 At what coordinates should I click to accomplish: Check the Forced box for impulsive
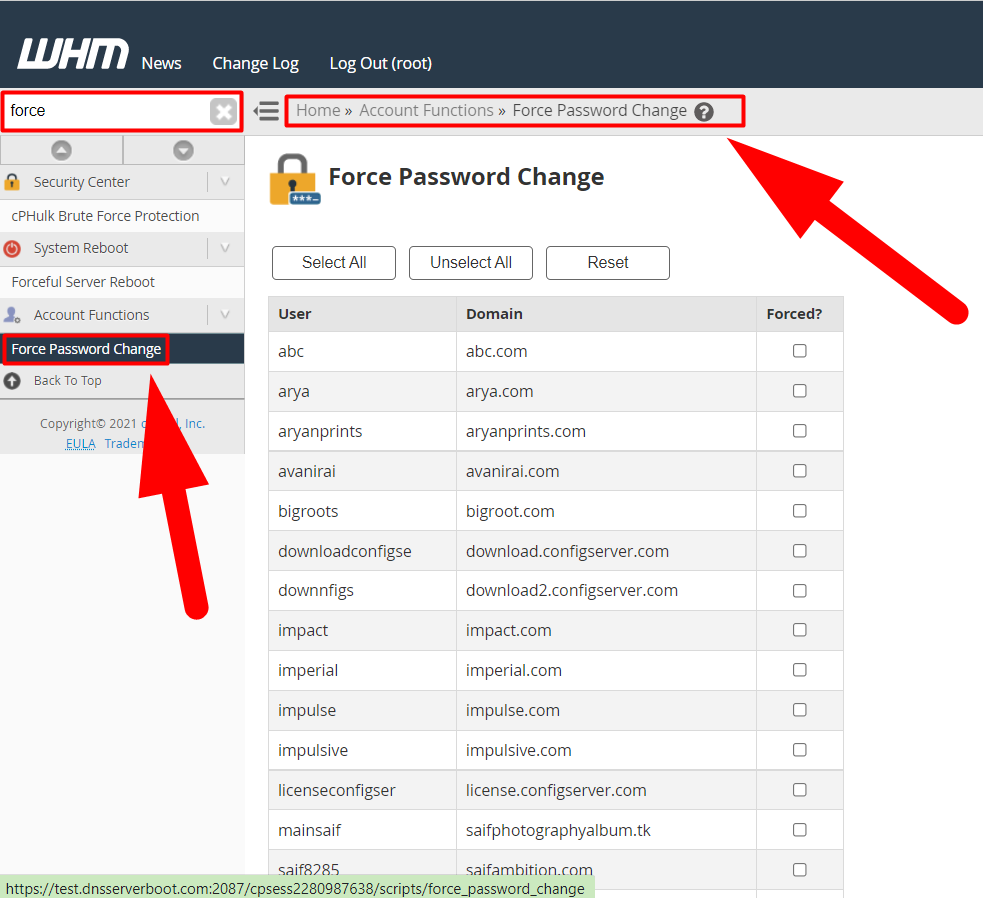pyautogui.click(x=799, y=749)
